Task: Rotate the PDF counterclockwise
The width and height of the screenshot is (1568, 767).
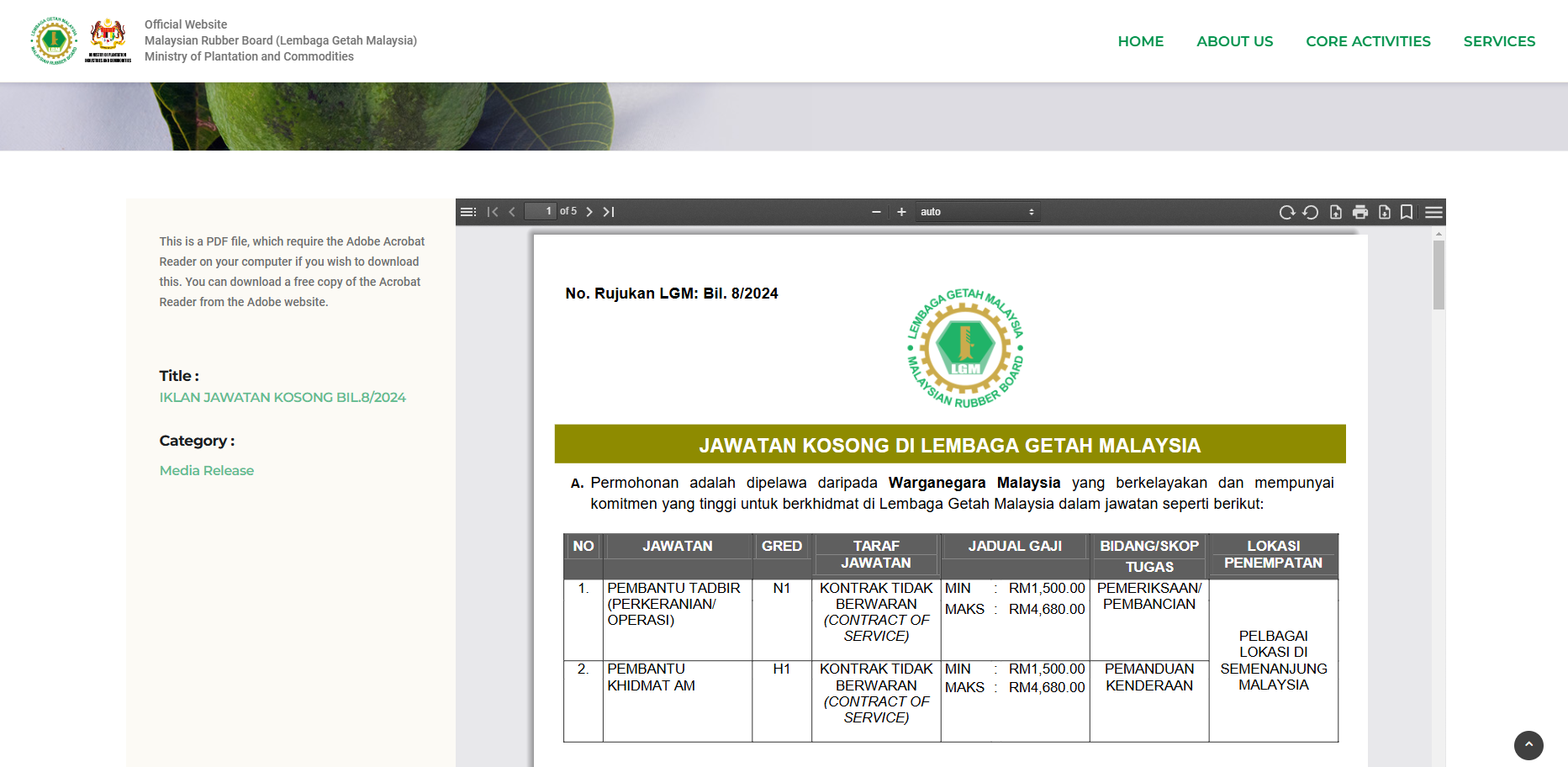Action: pyautogui.click(x=1311, y=212)
